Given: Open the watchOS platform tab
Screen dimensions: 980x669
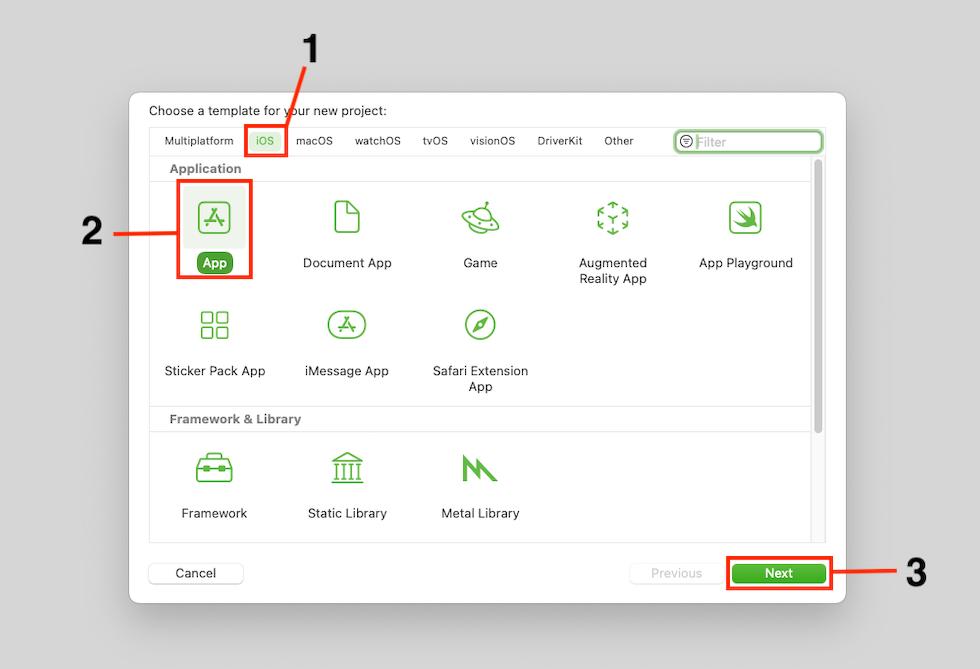Looking at the screenshot, I should coord(378,141).
